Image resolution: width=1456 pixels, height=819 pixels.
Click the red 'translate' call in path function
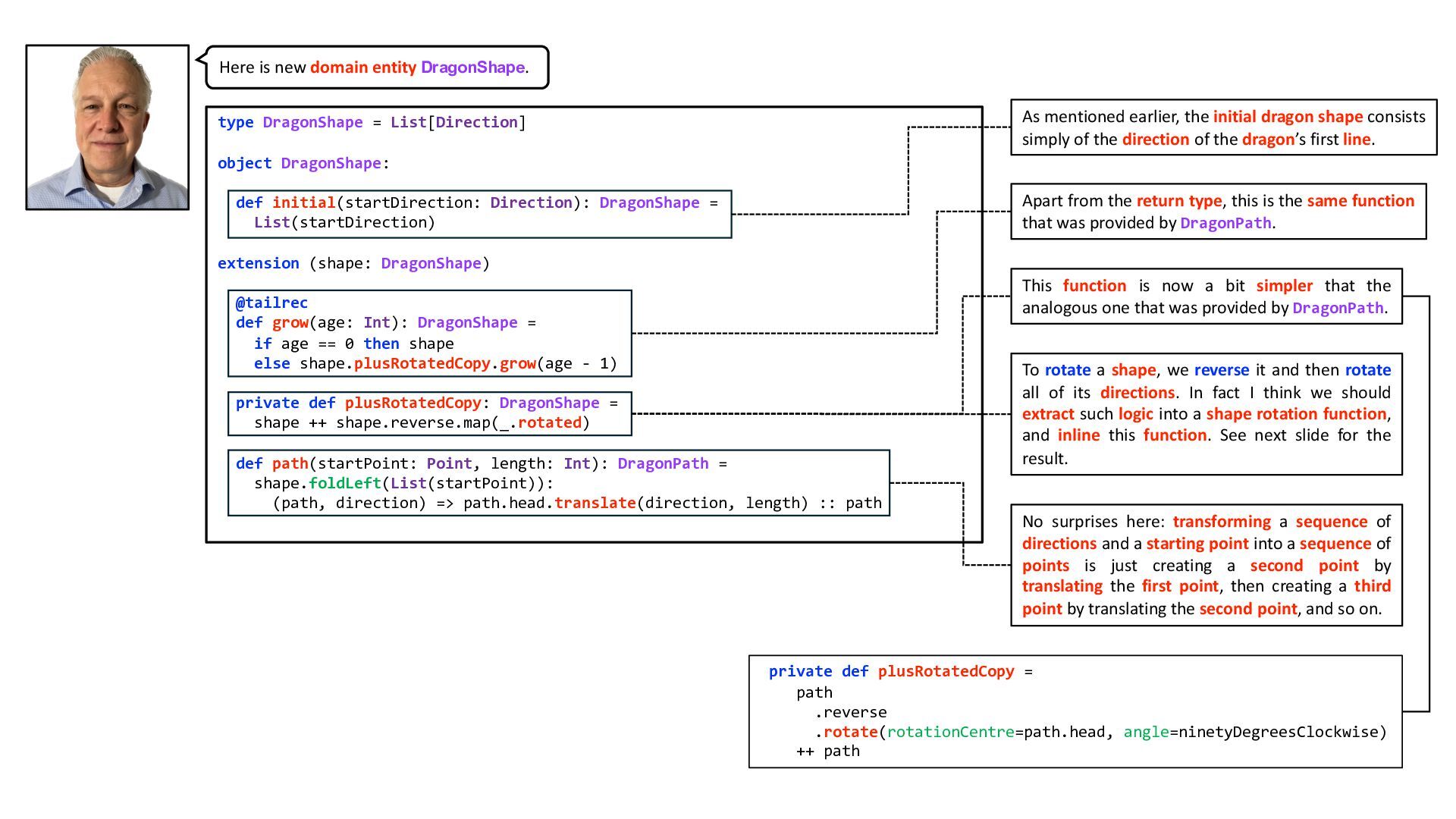click(595, 503)
